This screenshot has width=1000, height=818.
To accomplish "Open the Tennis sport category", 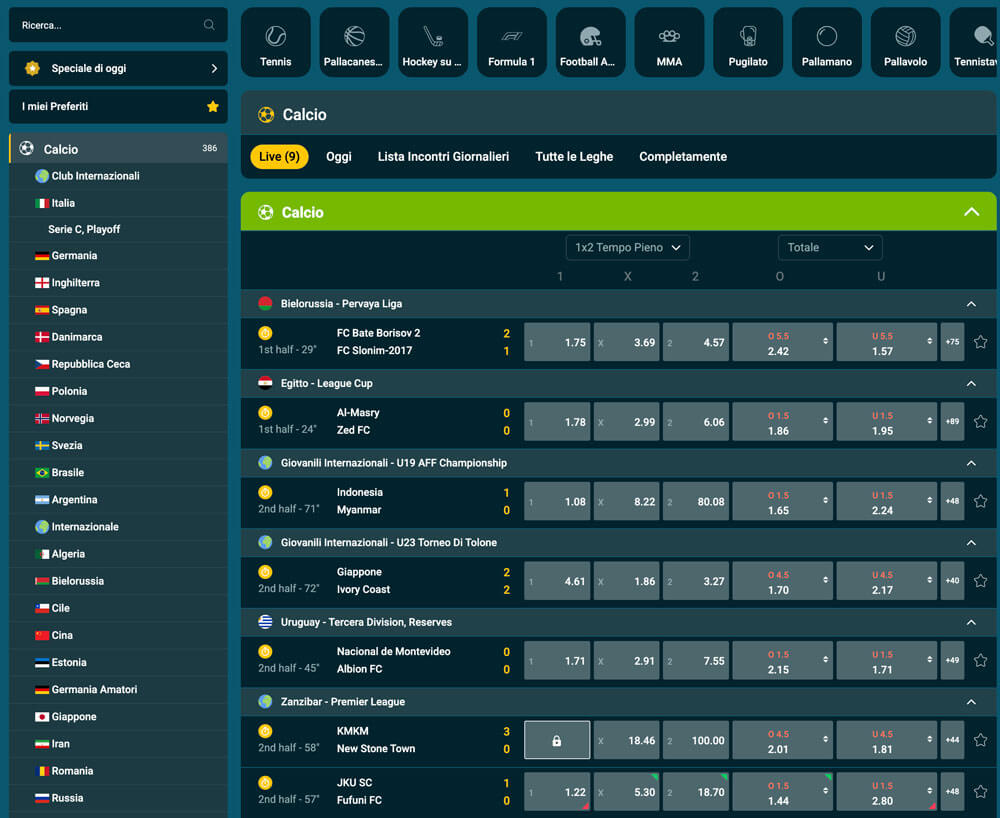I will (x=276, y=43).
